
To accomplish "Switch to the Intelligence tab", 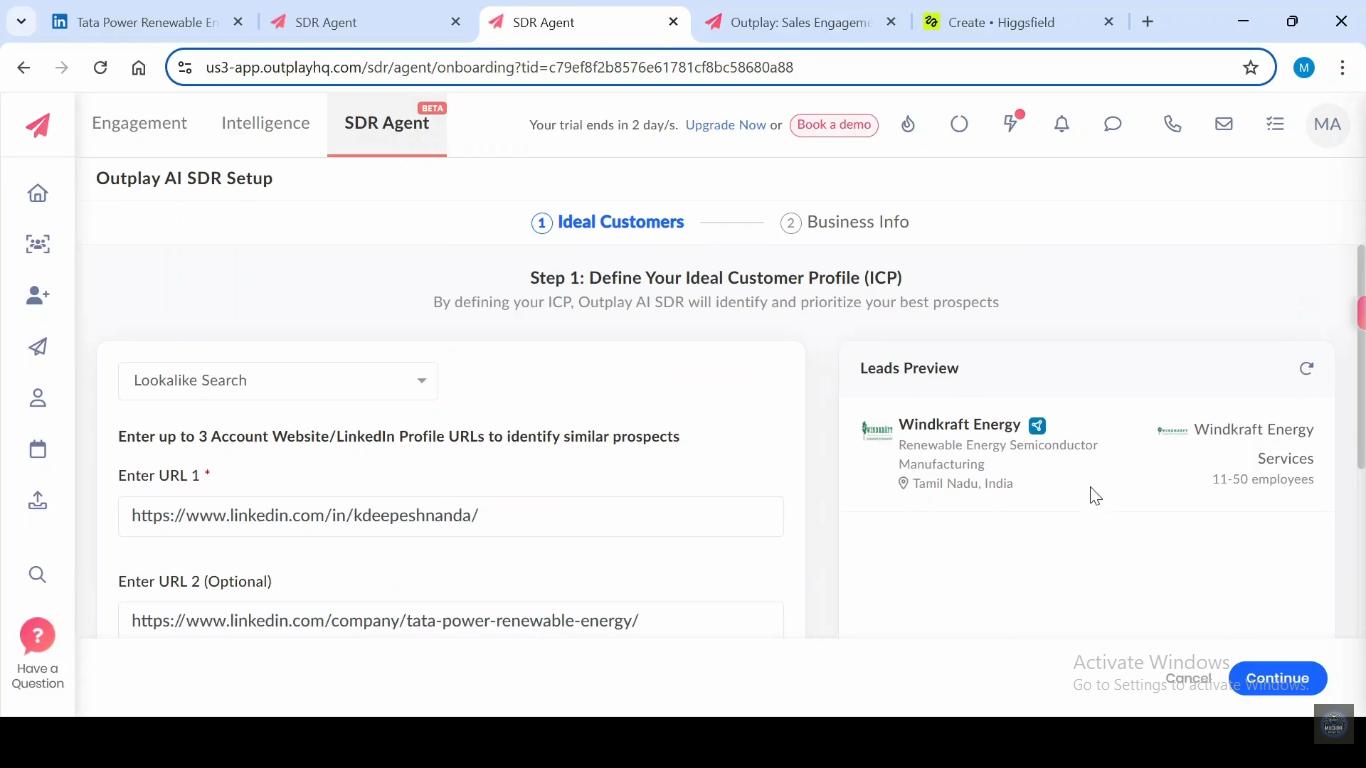I will [x=265, y=123].
